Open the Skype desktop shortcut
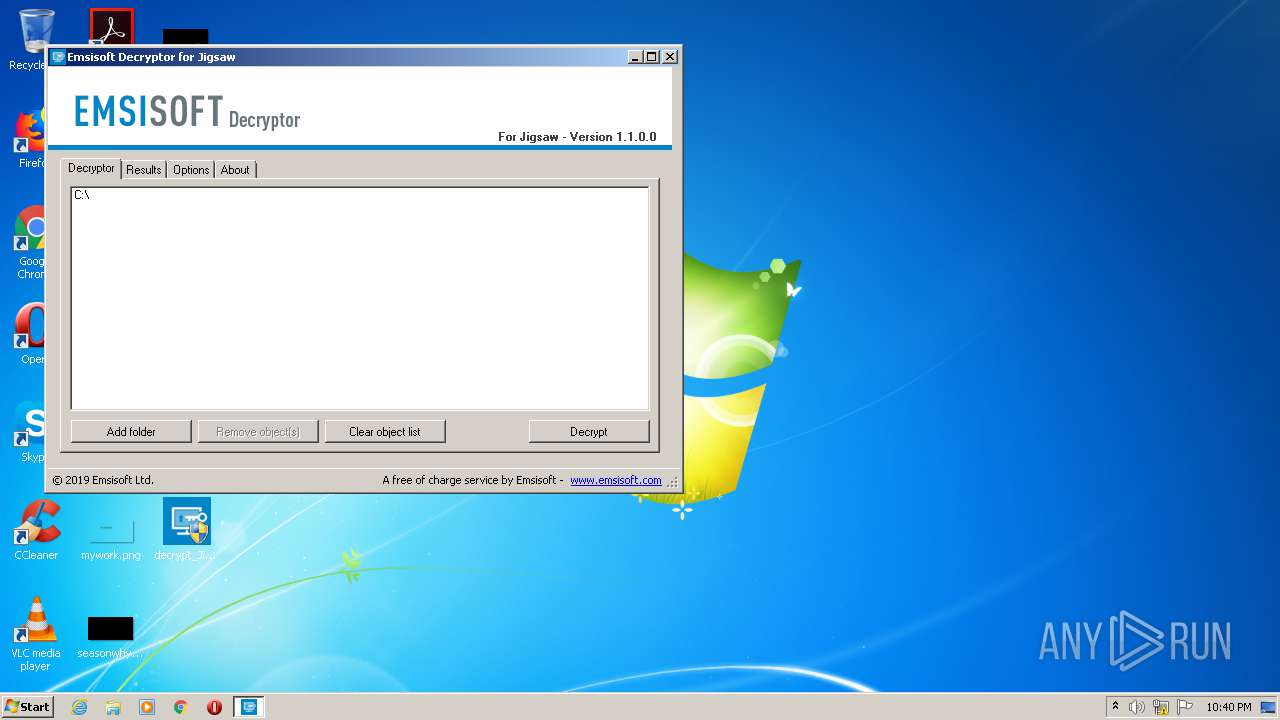Screen dimensions: 1280x720 point(32,432)
